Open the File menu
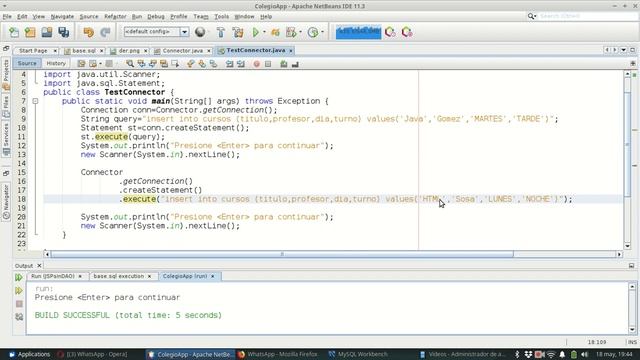The image size is (640, 360). tap(7, 16)
